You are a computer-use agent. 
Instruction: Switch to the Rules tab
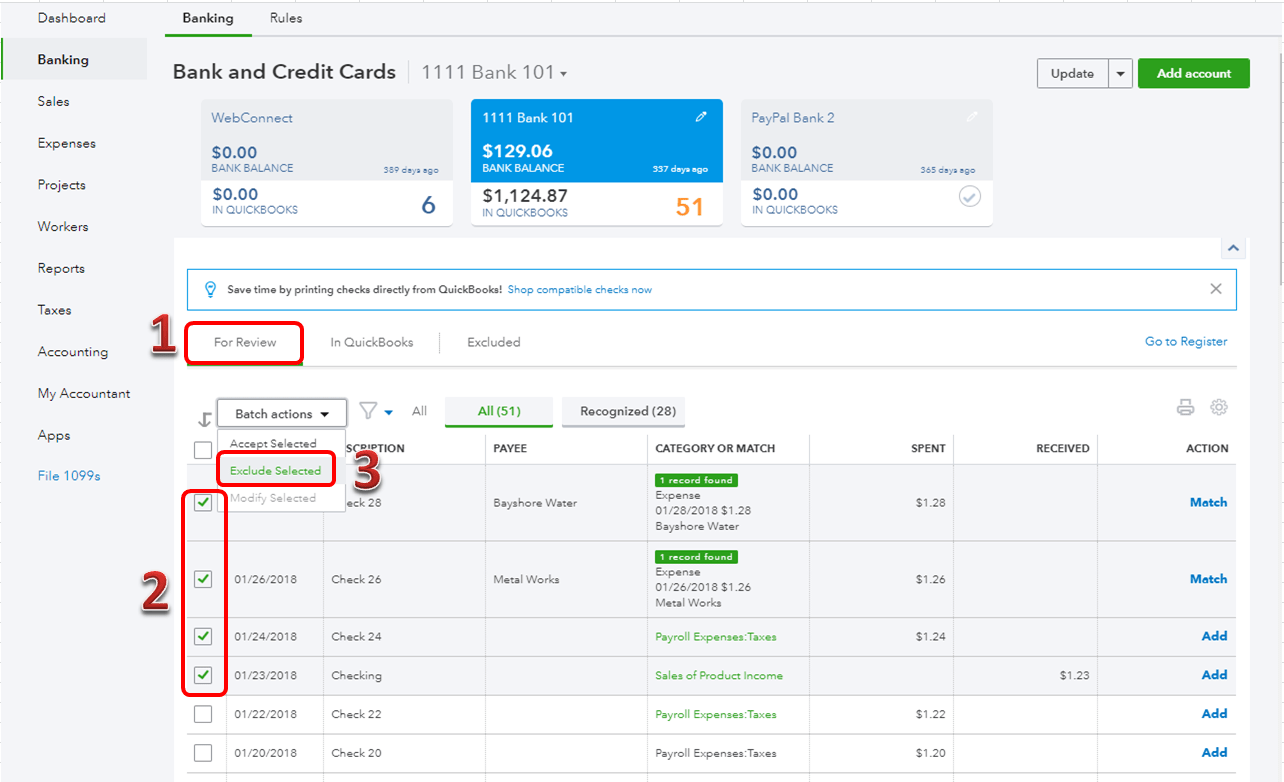tap(285, 18)
